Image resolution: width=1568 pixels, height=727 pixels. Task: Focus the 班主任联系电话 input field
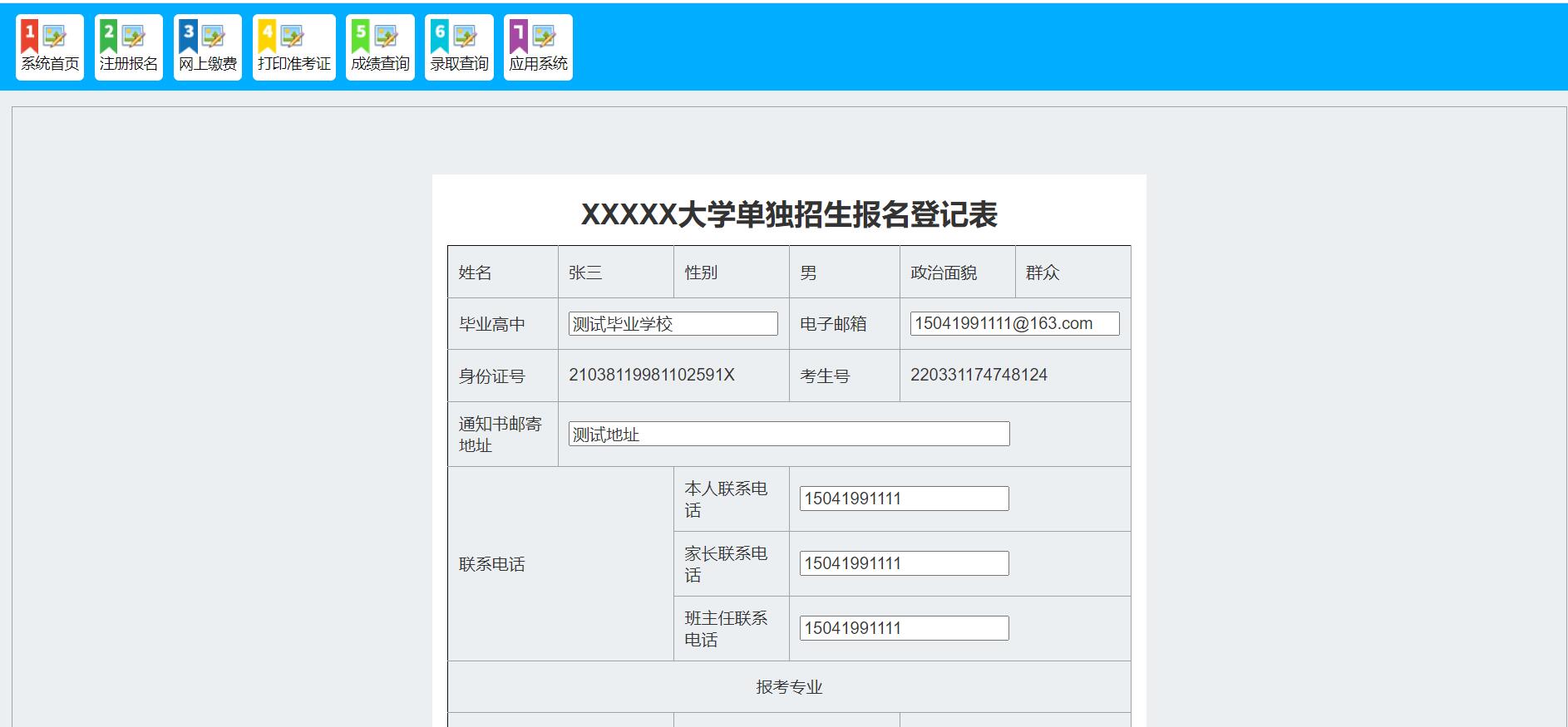(905, 628)
